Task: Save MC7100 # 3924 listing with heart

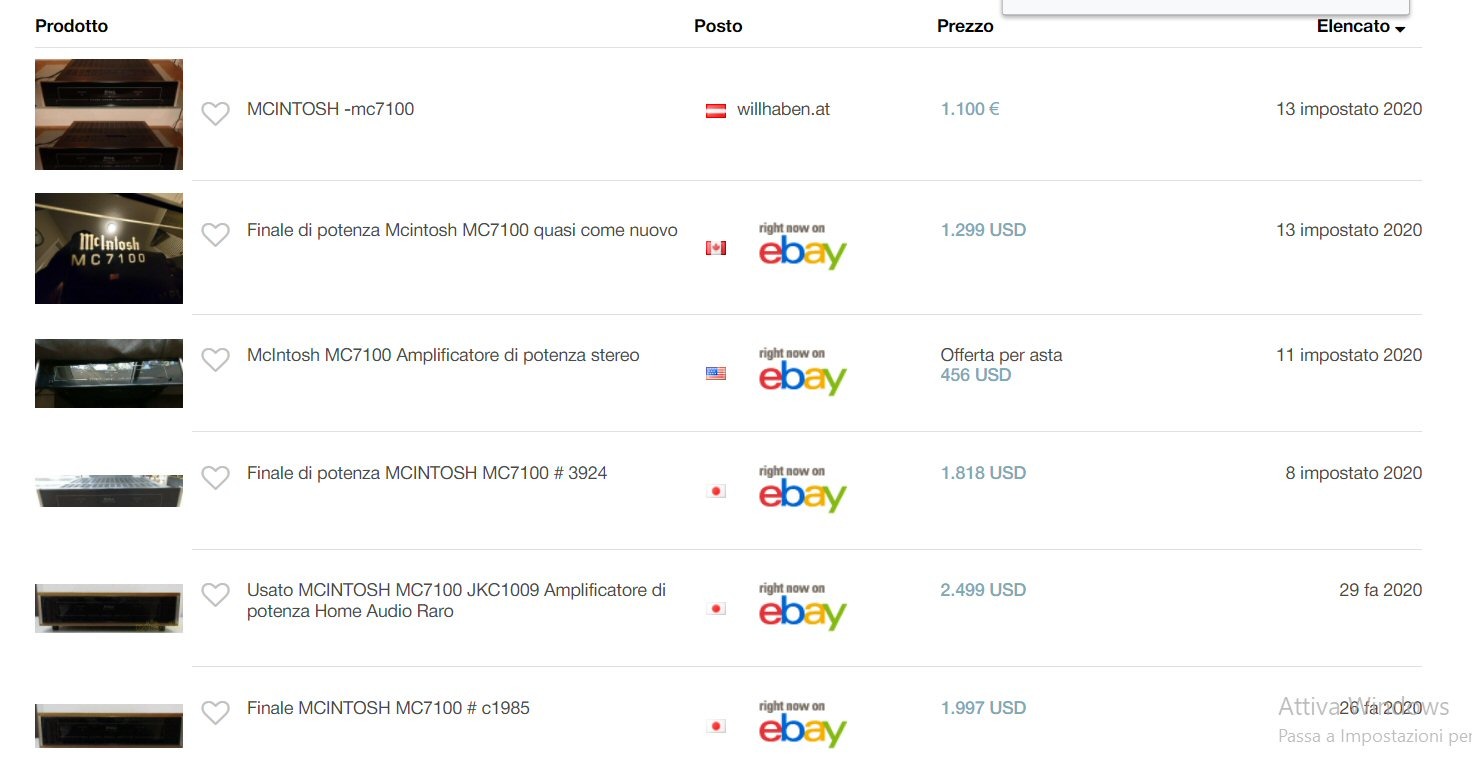Action: coord(215,478)
